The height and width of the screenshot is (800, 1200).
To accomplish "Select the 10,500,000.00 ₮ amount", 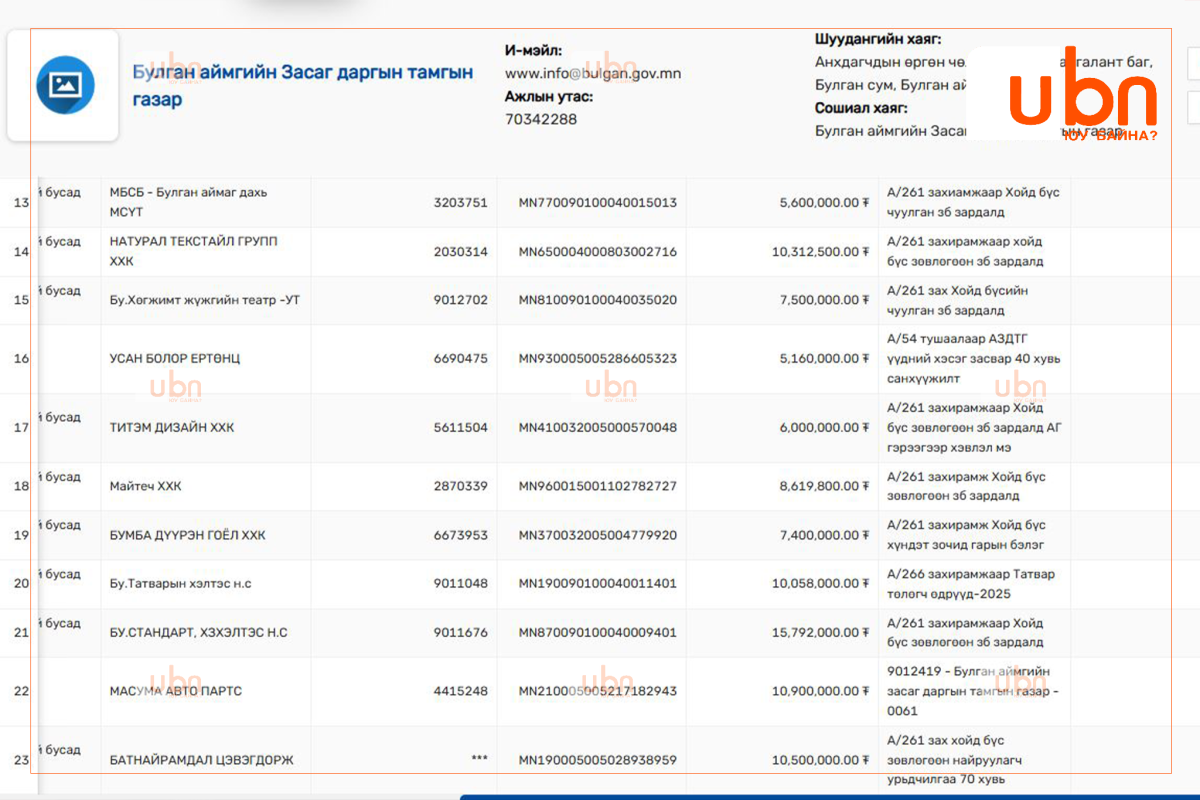I will (x=820, y=760).
